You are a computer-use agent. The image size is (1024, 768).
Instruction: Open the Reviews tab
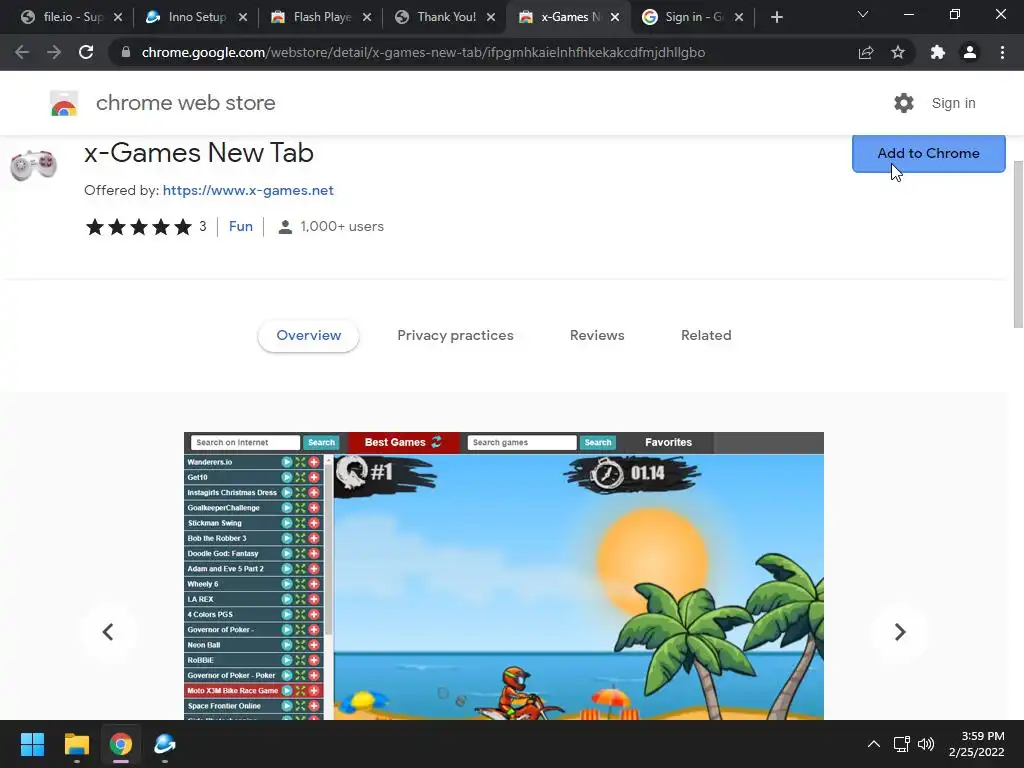click(x=597, y=335)
